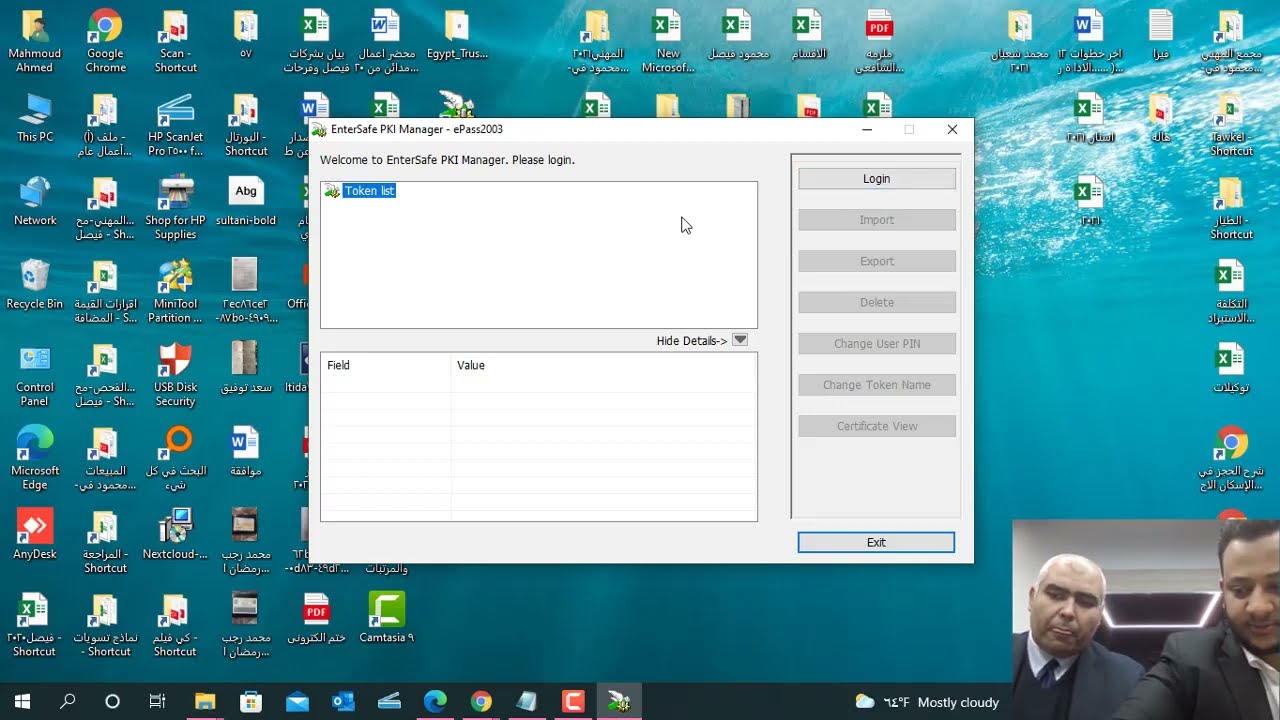Open Tawkel - Shortcut desktop icon

pos(1231,125)
